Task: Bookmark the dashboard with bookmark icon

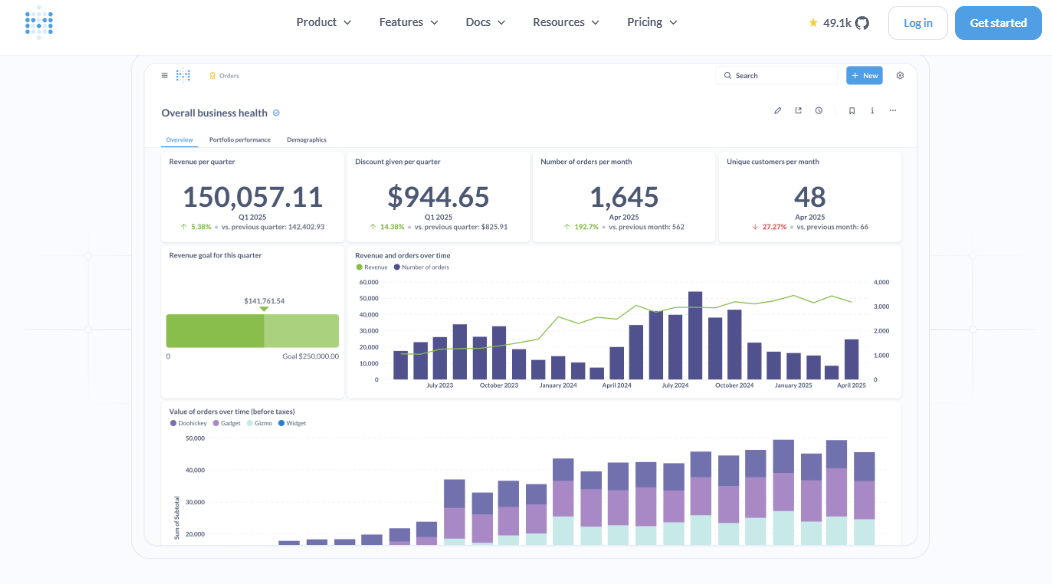Action: [852, 111]
